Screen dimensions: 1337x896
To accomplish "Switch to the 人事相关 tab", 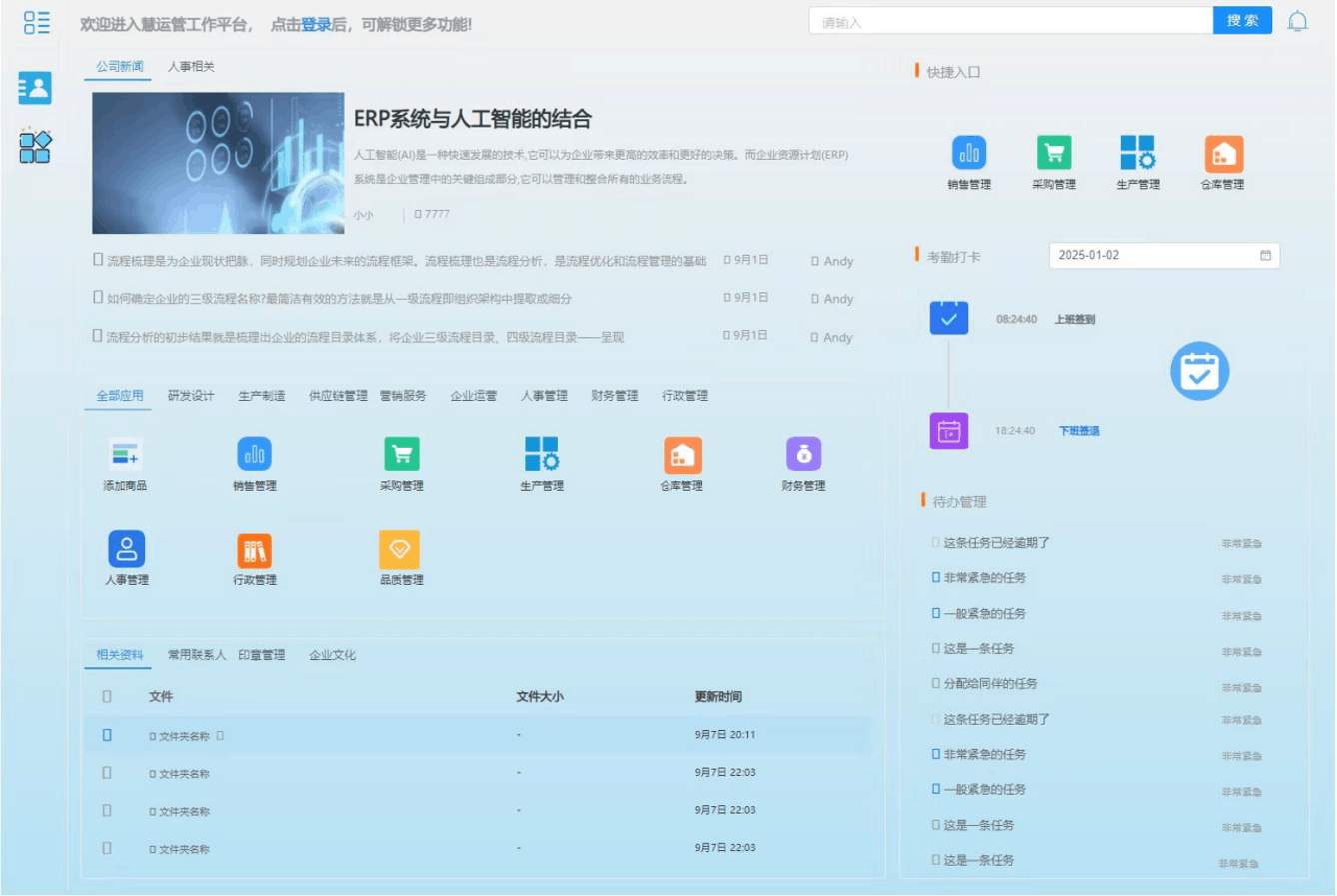I will [190, 66].
